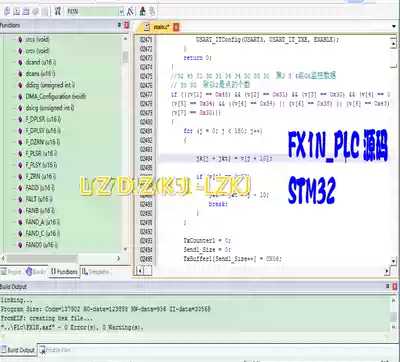The width and height of the screenshot is (400, 362).
Task: Click the Stop build toolbar icon
Action: point(45,11)
